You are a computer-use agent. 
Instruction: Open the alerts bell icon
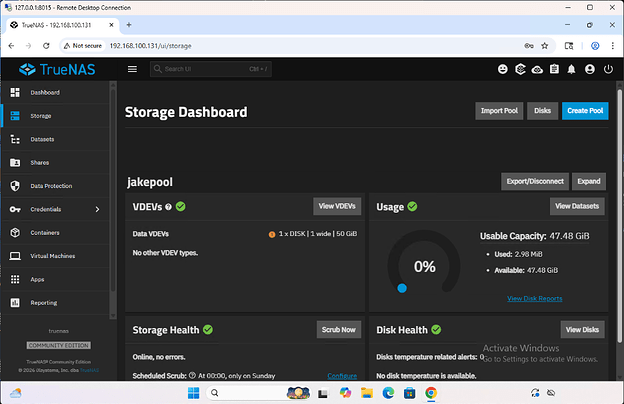coord(571,69)
